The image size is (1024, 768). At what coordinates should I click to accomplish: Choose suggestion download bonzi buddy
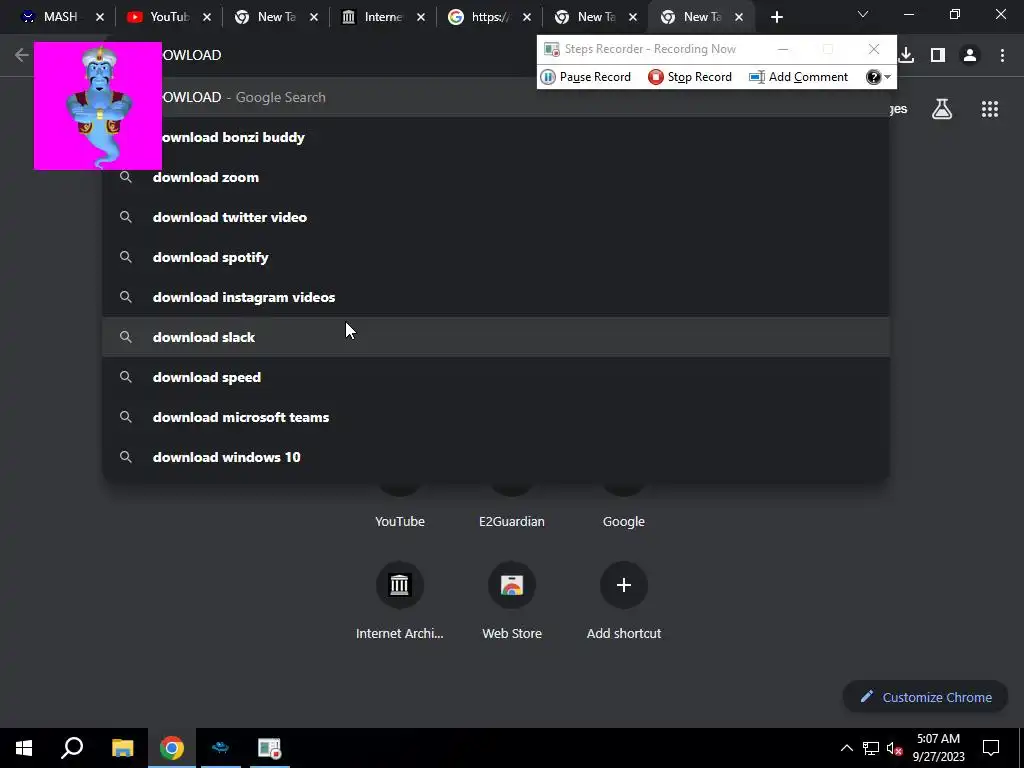click(x=496, y=137)
